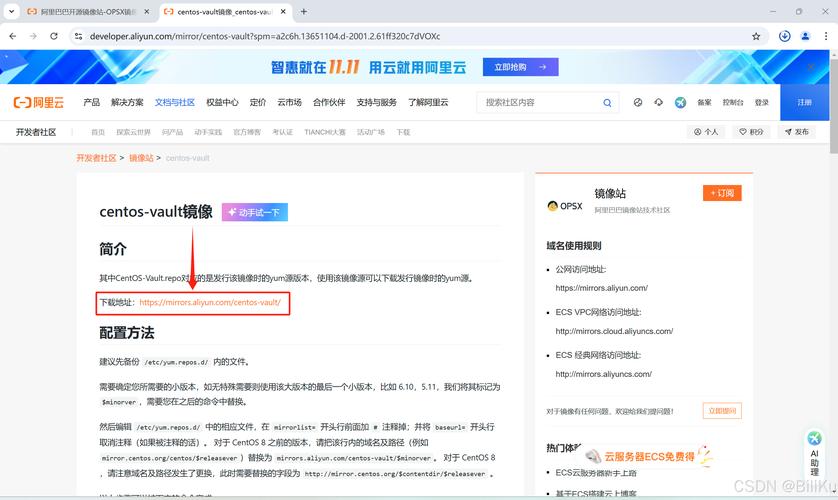Viewport: 838px width, 500px height.
Task: Open the 官方博客 nav item
Action: coord(247,132)
